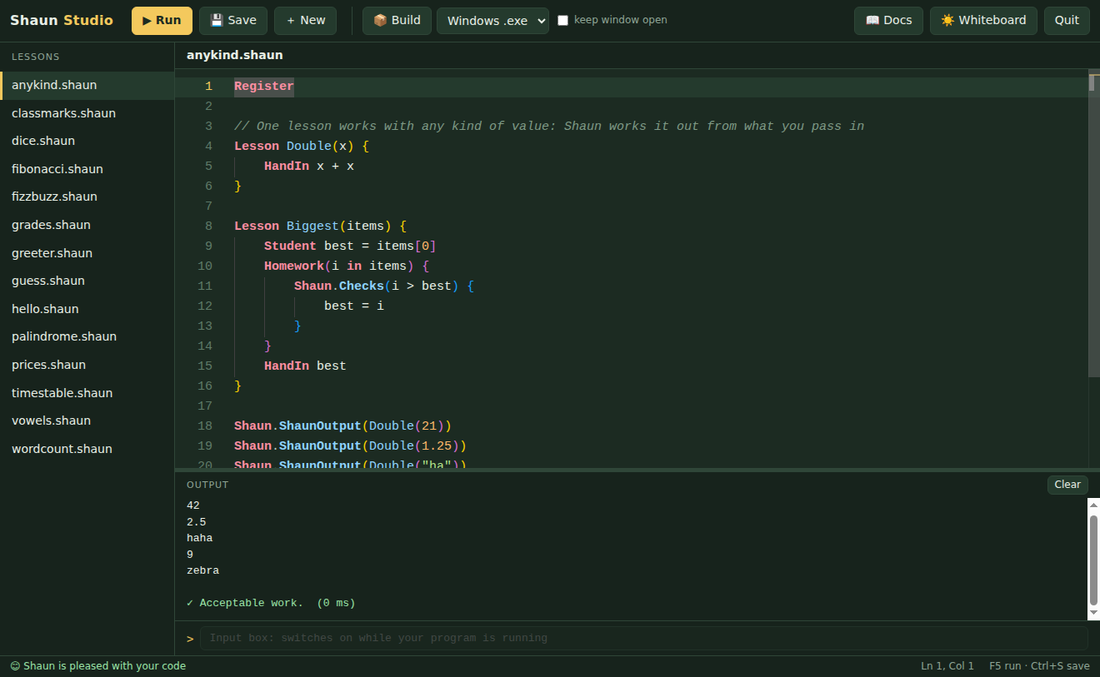This screenshot has width=1100, height=677.
Task: Click the package Build icon
Action: (380, 20)
